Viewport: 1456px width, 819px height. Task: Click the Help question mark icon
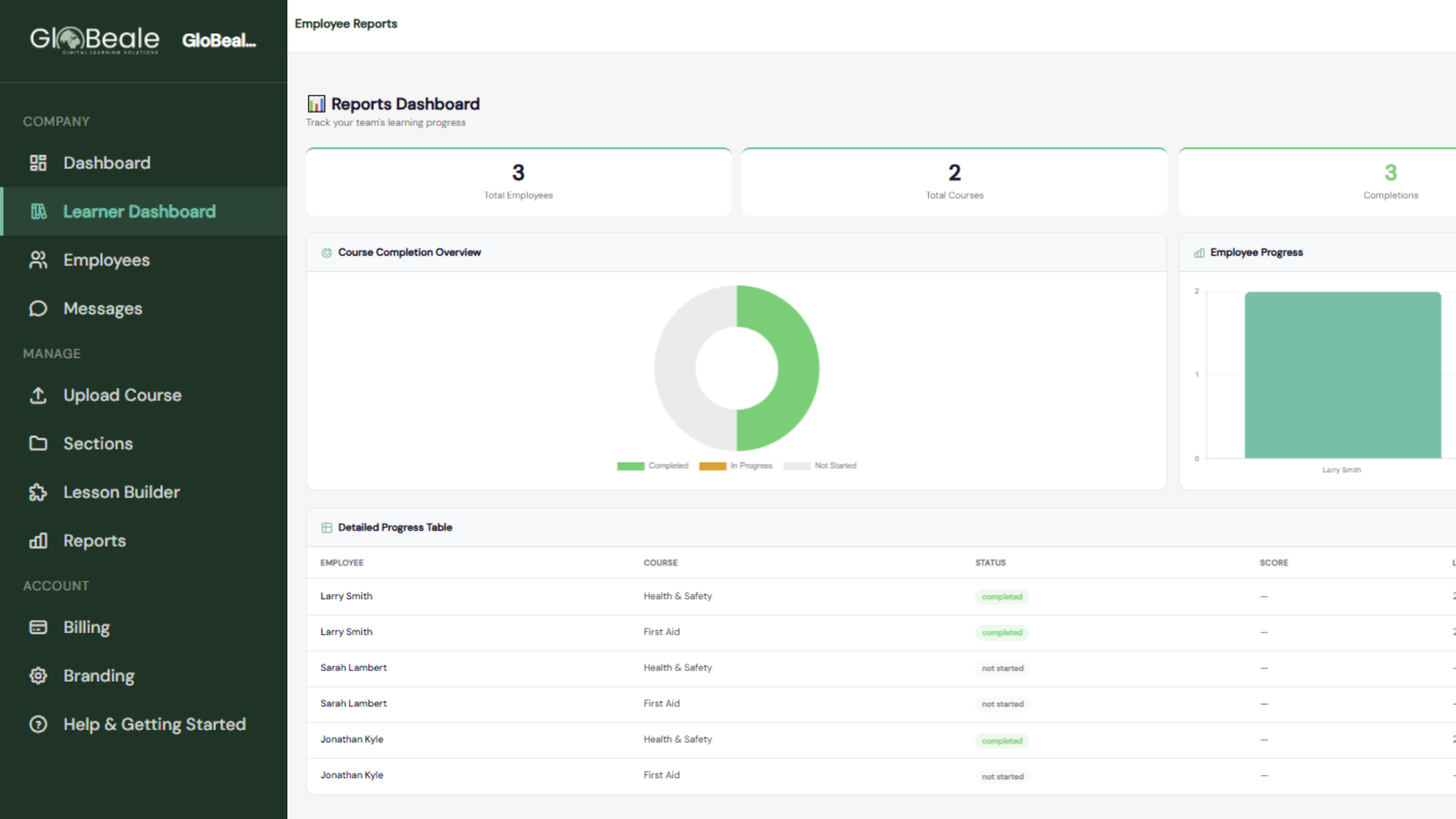coord(38,724)
